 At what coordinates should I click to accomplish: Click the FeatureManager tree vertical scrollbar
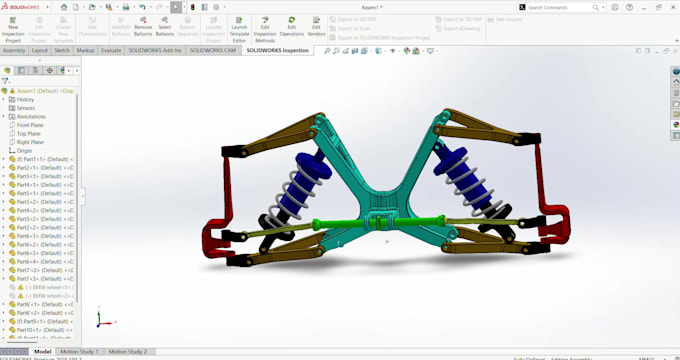pyautogui.click(x=78, y=197)
